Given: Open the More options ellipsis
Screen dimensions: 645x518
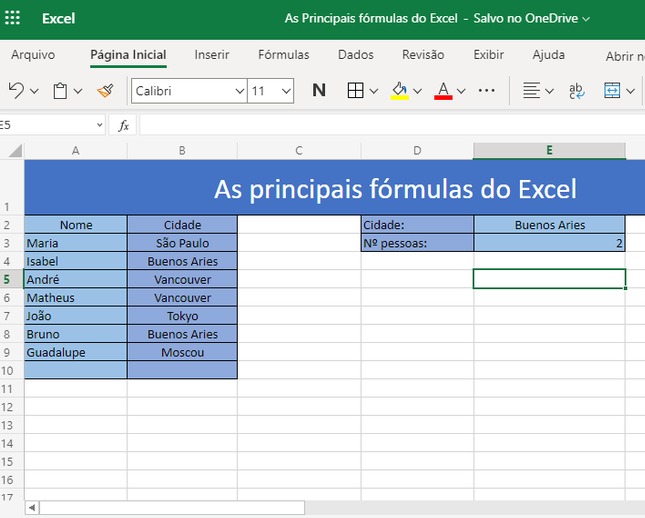Looking at the screenshot, I should (487, 90).
